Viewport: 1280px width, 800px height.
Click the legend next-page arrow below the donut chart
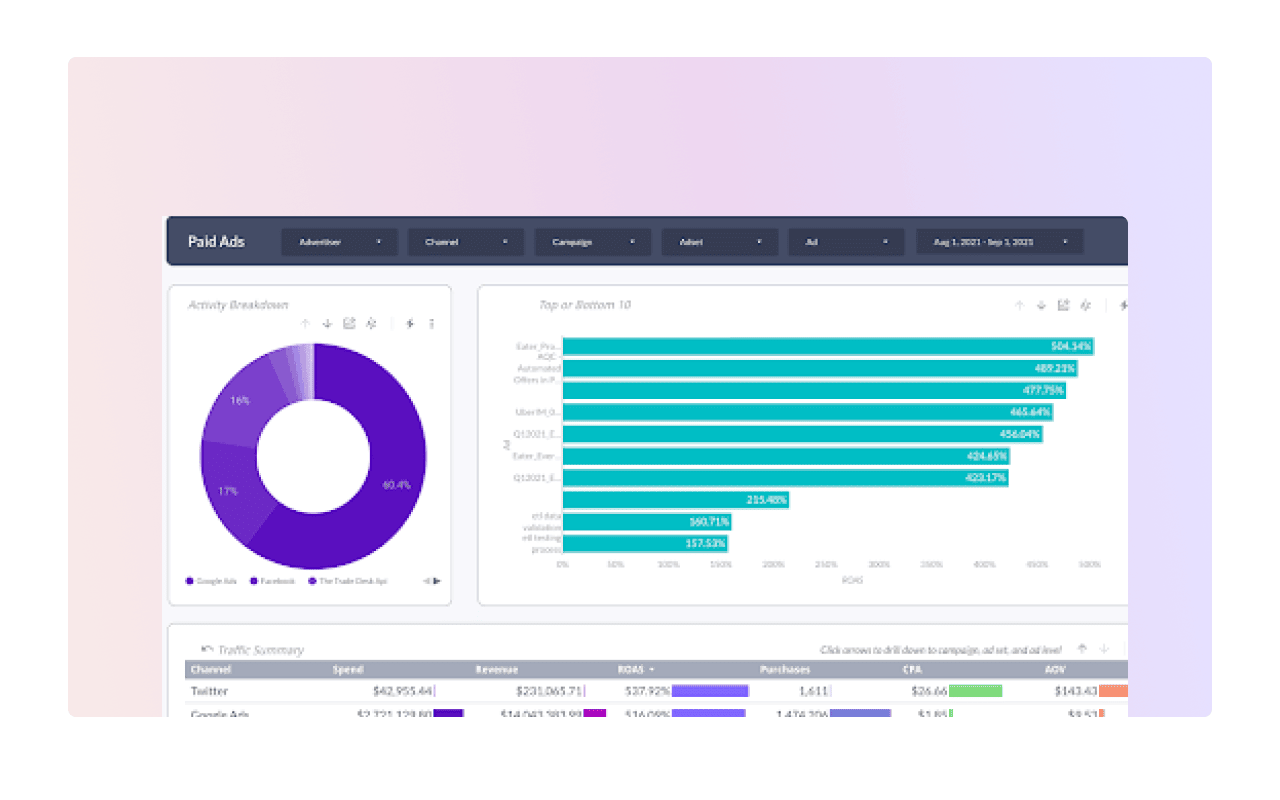[435, 580]
